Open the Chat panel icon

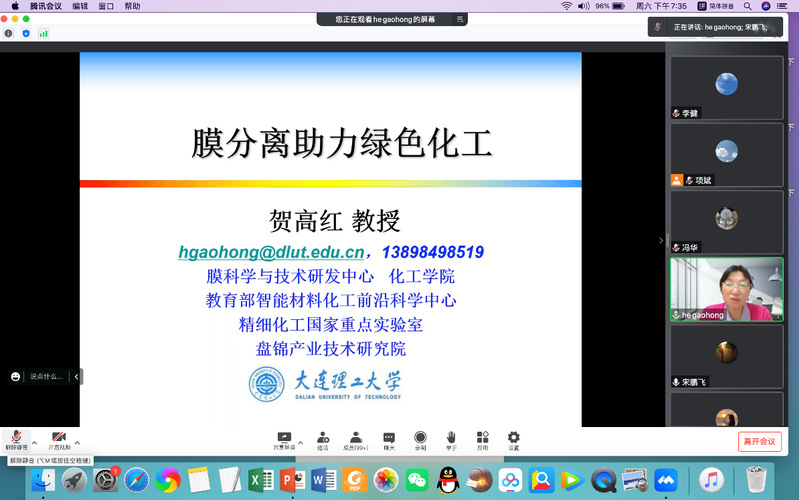(x=389, y=439)
